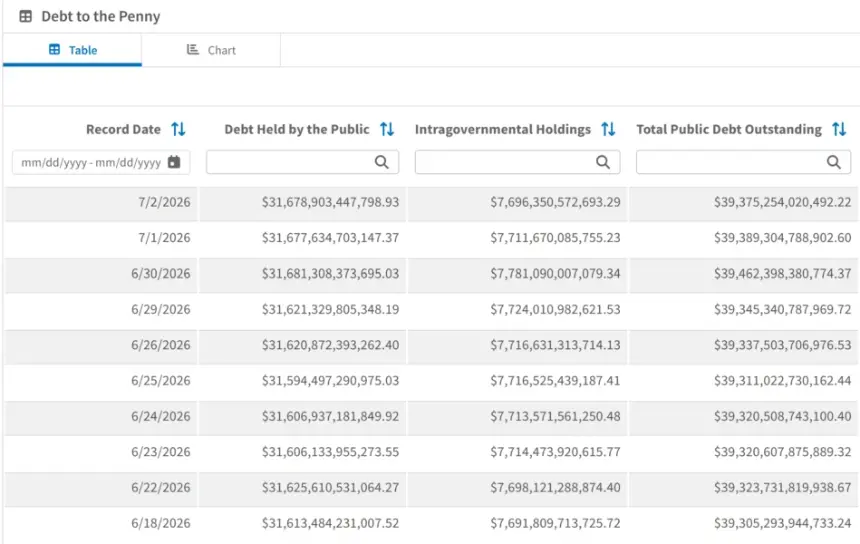This screenshot has height=544, width=860.
Task: Click Total Public Debt Outstanding header text
Action: 729,129
